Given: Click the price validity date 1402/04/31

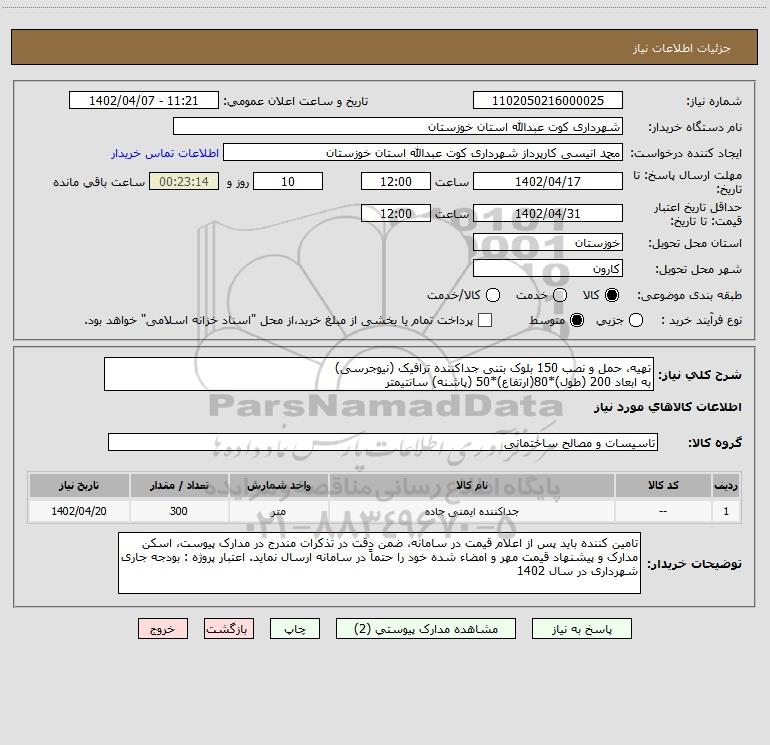Looking at the screenshot, I should coord(548,213).
